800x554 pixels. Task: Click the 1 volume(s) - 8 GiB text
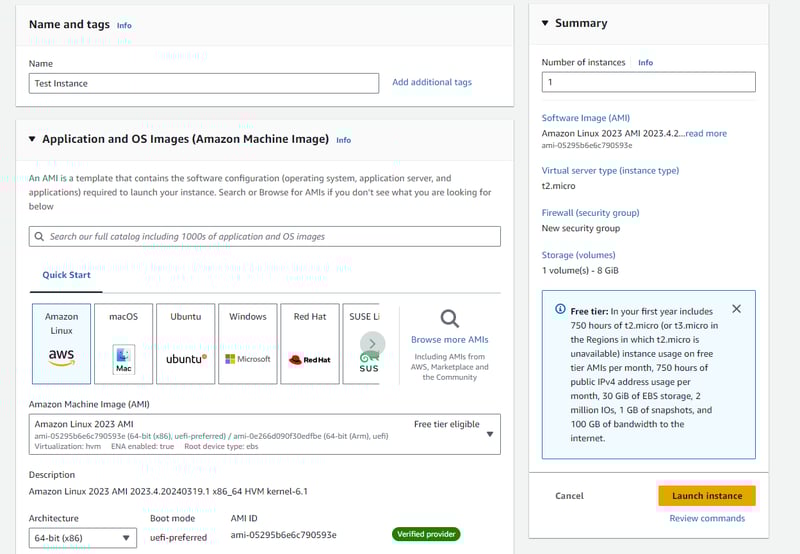pos(580,271)
